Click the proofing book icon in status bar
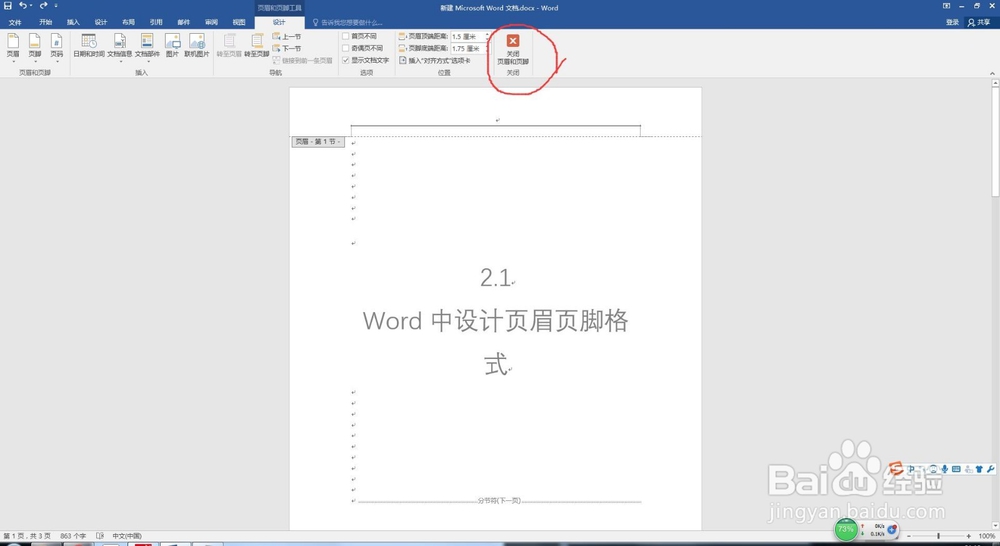This screenshot has height=546, width=1000. pyautogui.click(x=100, y=536)
